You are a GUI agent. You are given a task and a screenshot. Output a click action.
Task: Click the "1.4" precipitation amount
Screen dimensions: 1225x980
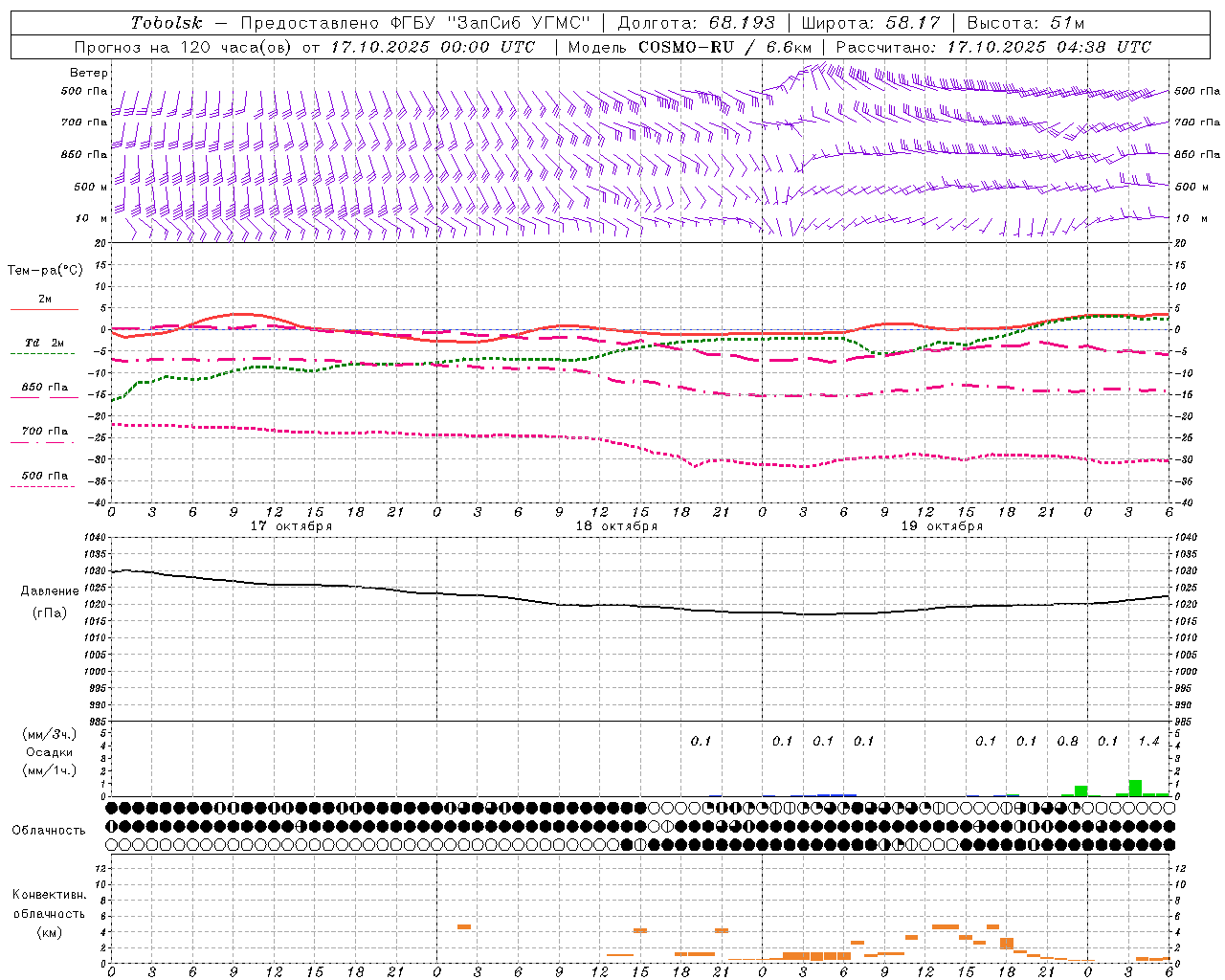[x=1148, y=742]
